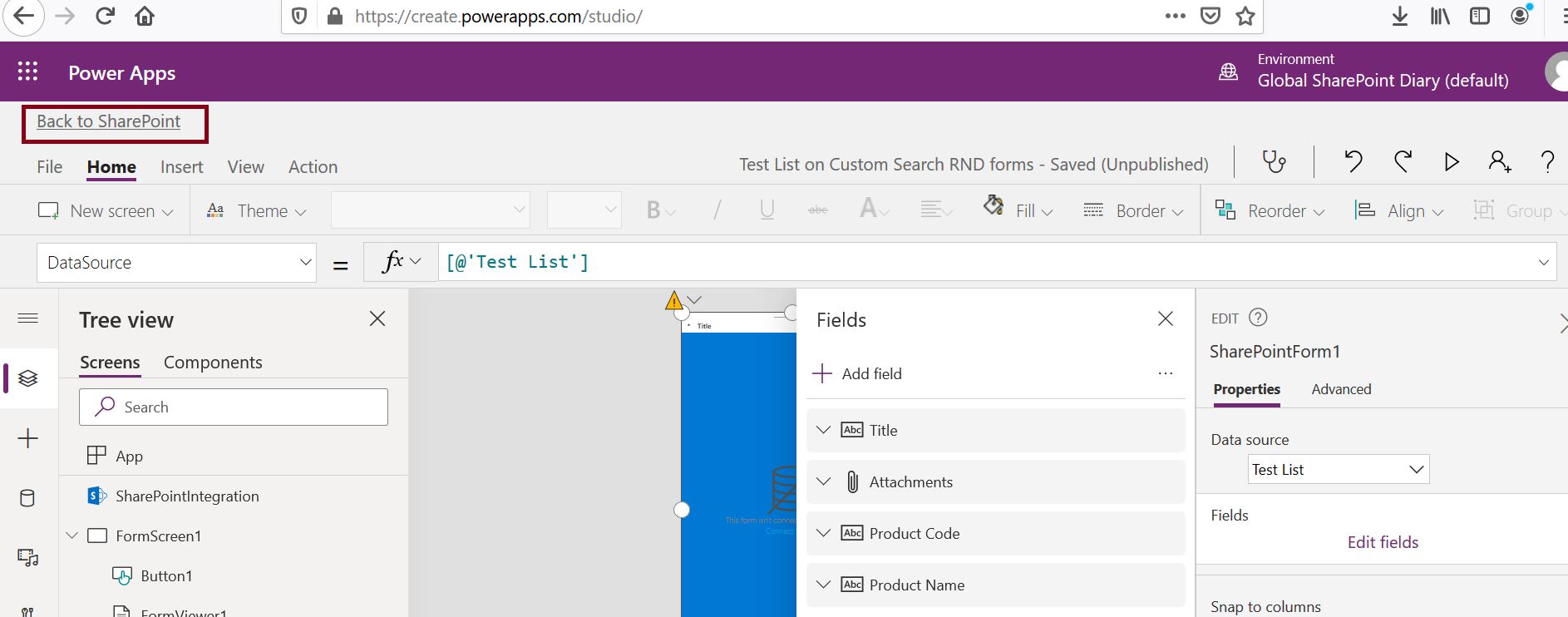This screenshot has height=617, width=1568.
Task: Click the browser back arrow
Action: click(x=24, y=17)
